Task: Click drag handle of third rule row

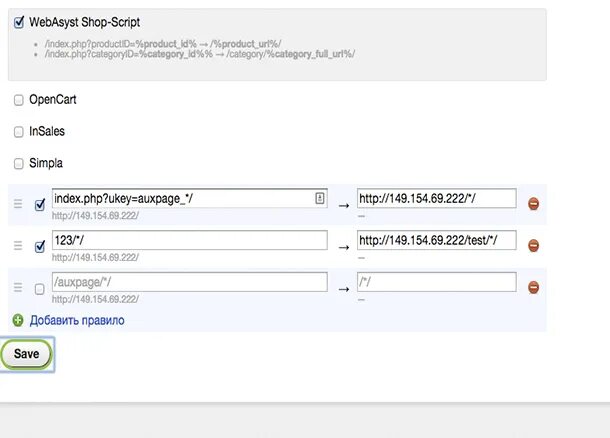Action: (x=17, y=288)
